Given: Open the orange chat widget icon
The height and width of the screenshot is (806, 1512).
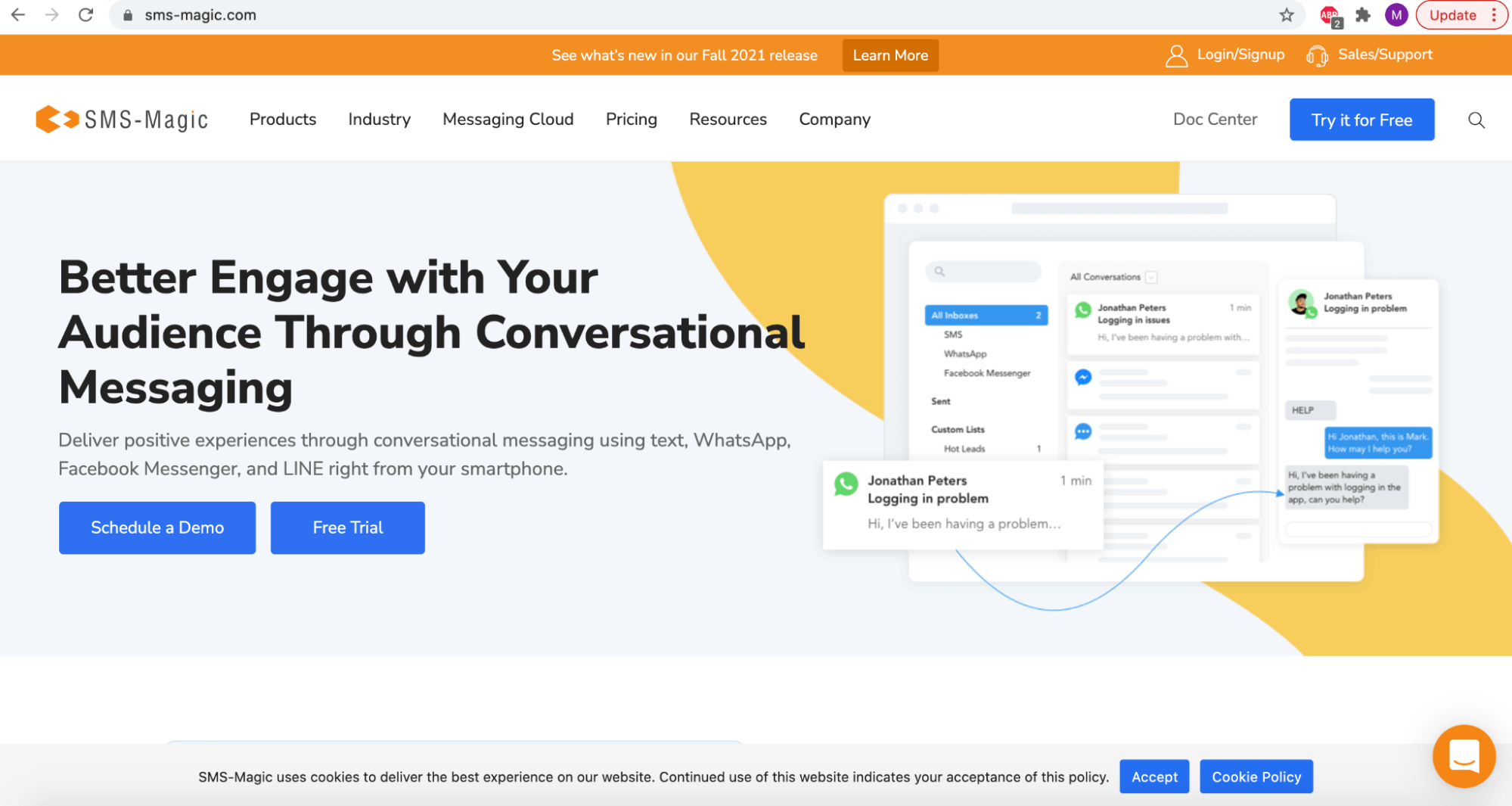Looking at the screenshot, I should (x=1464, y=756).
